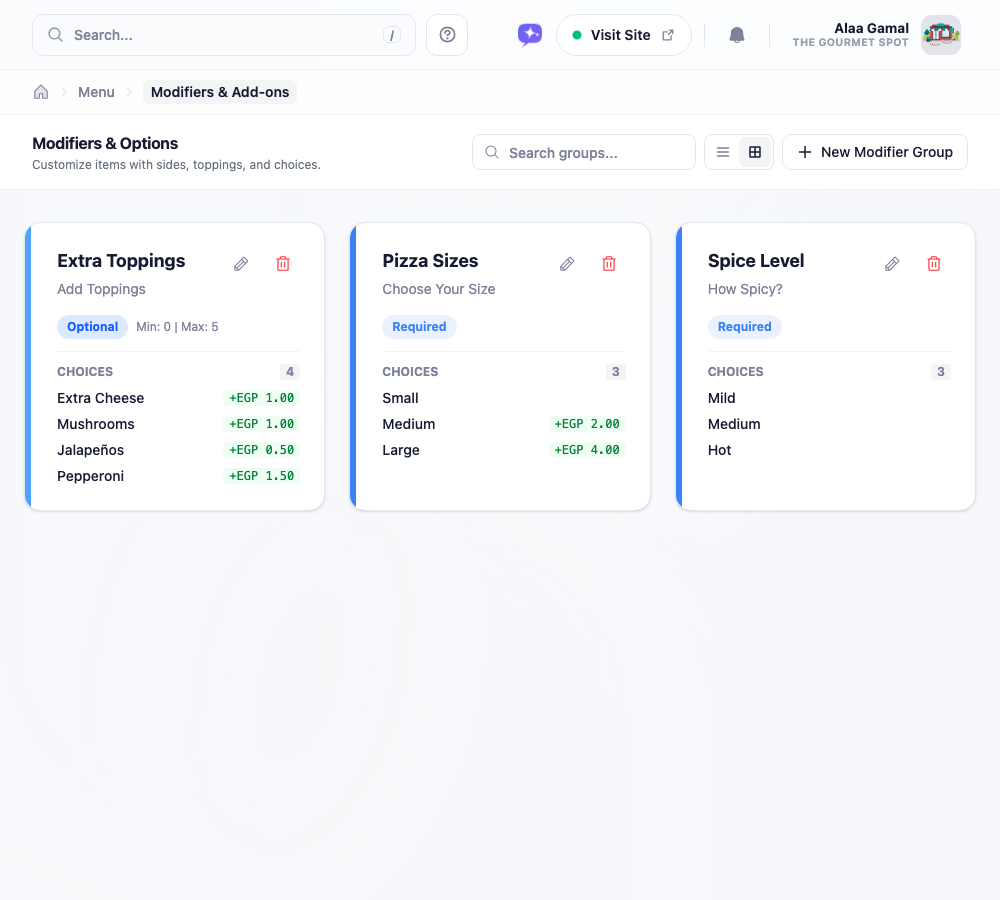The width and height of the screenshot is (1000, 900).
Task: Focus the Search groups field
Action: (584, 152)
